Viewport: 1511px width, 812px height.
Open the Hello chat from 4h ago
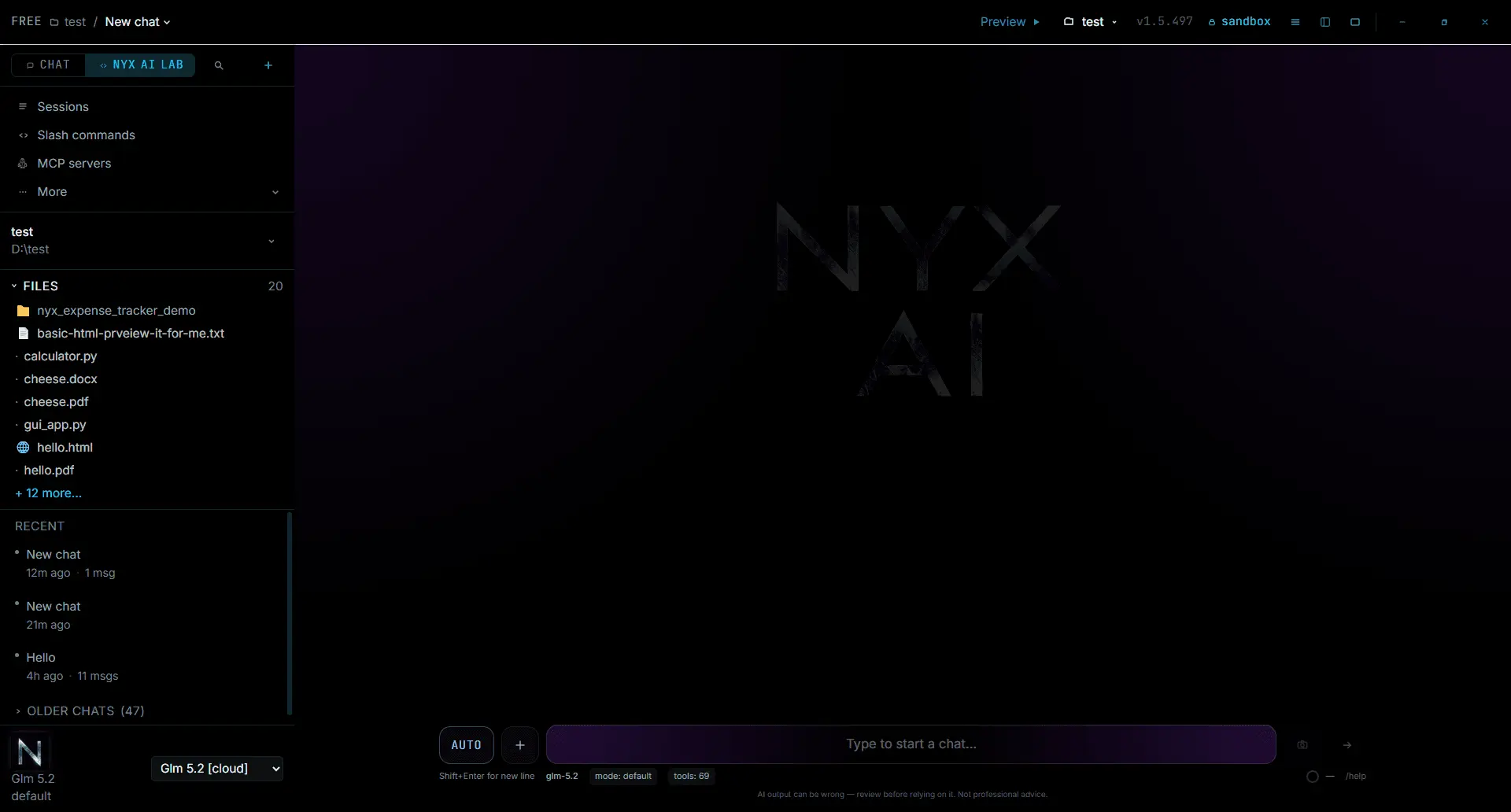[x=147, y=666]
